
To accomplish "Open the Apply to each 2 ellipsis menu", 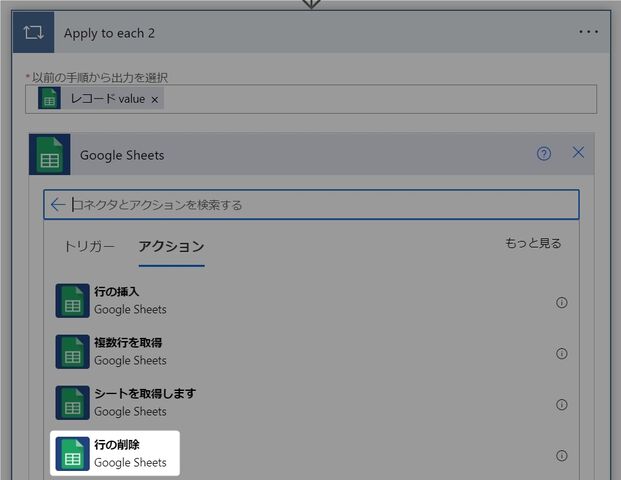I will pyautogui.click(x=588, y=32).
